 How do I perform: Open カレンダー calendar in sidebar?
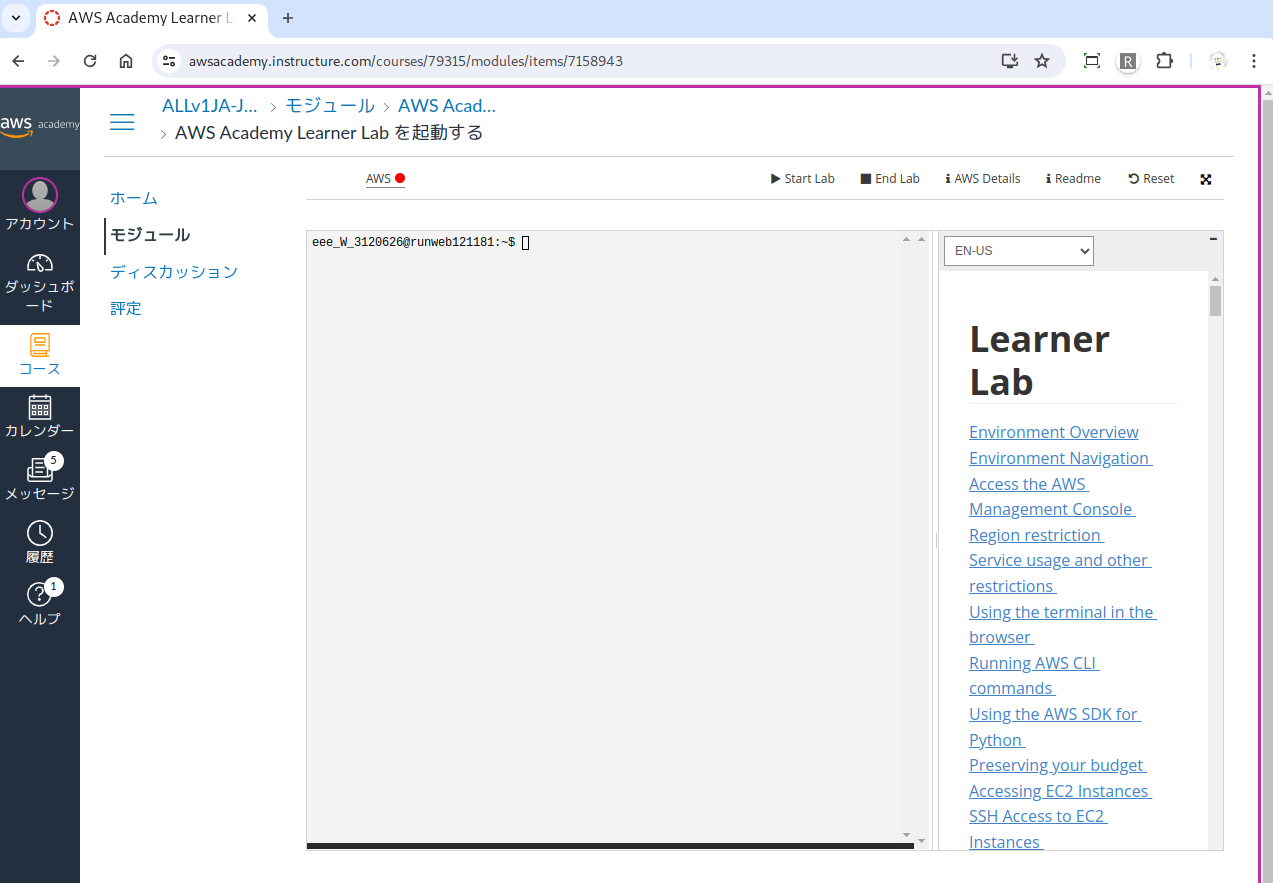[40, 417]
